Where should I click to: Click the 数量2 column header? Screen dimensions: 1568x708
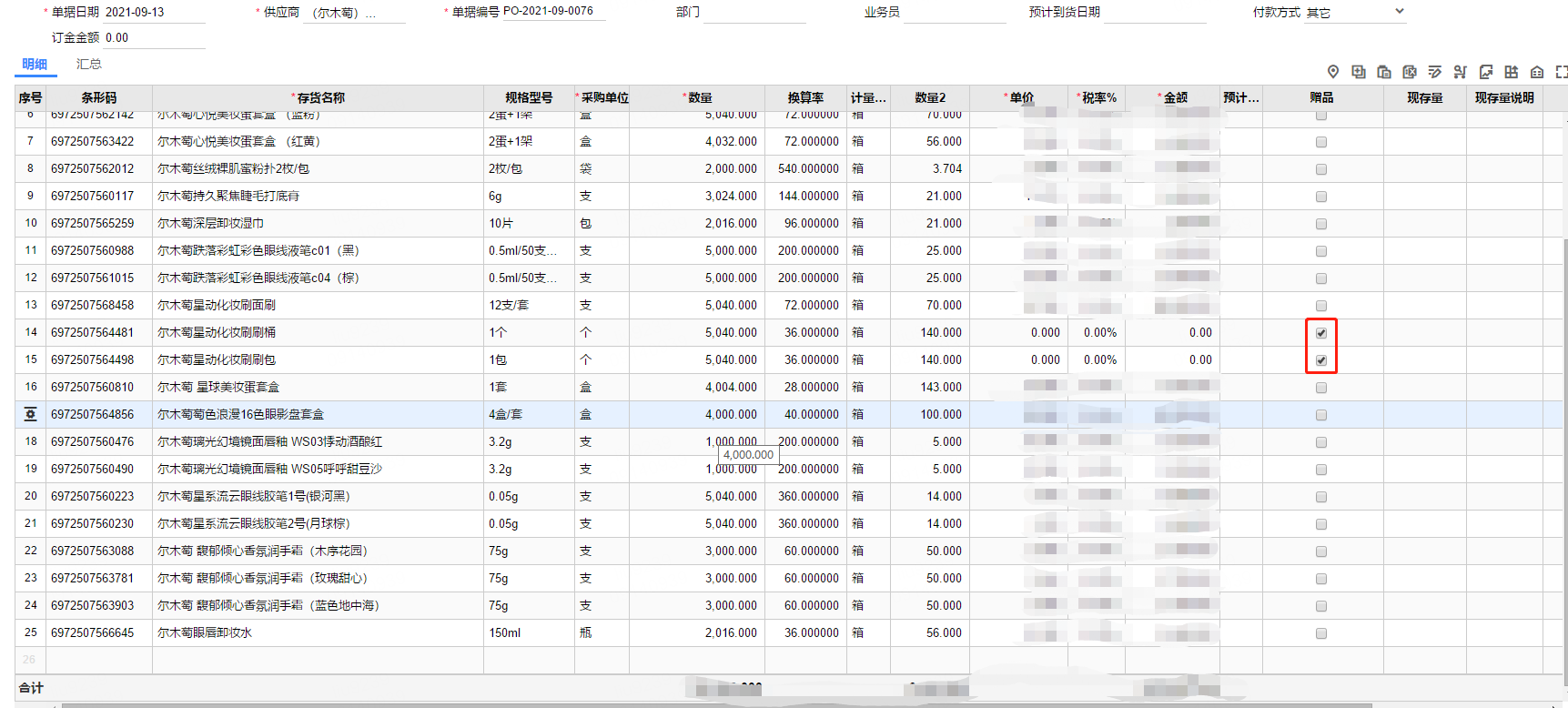[x=930, y=97]
